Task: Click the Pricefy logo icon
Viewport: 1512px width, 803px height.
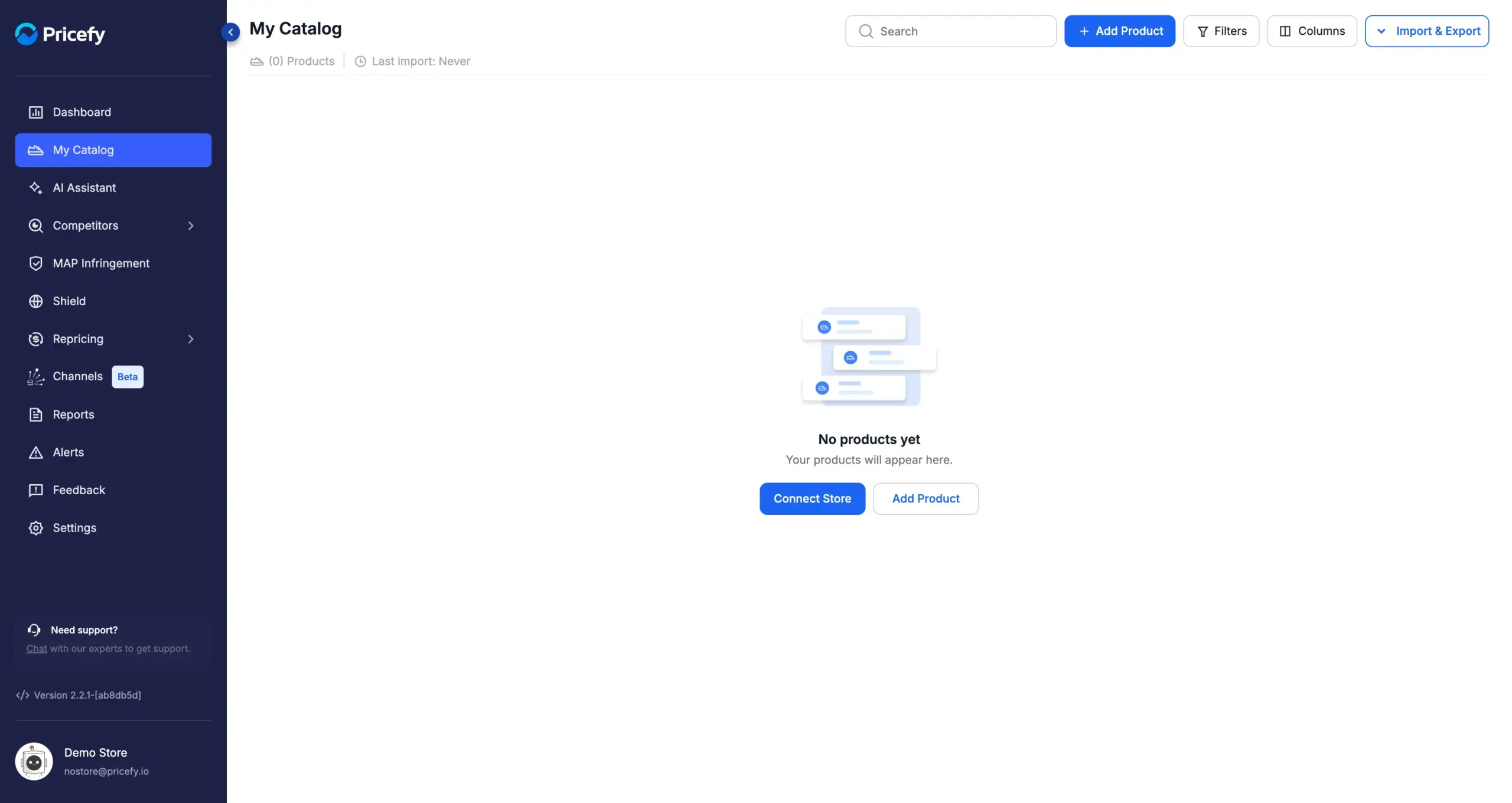Action: 26,34
